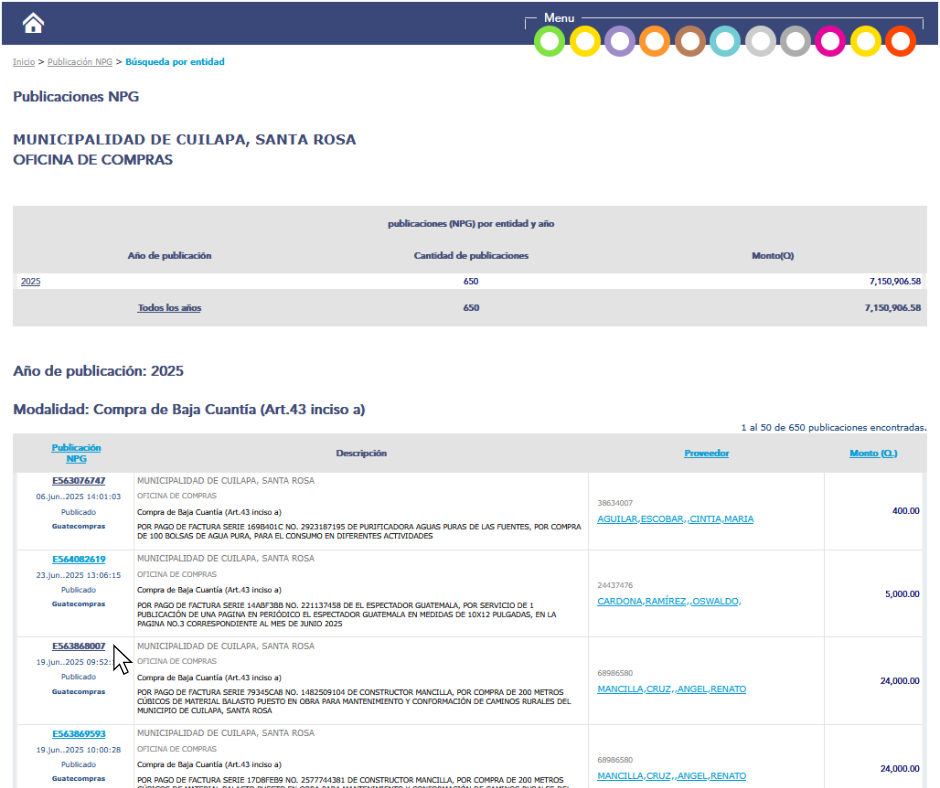
Task: Sort by Publicación NPG column header
Action: [x=76, y=453]
